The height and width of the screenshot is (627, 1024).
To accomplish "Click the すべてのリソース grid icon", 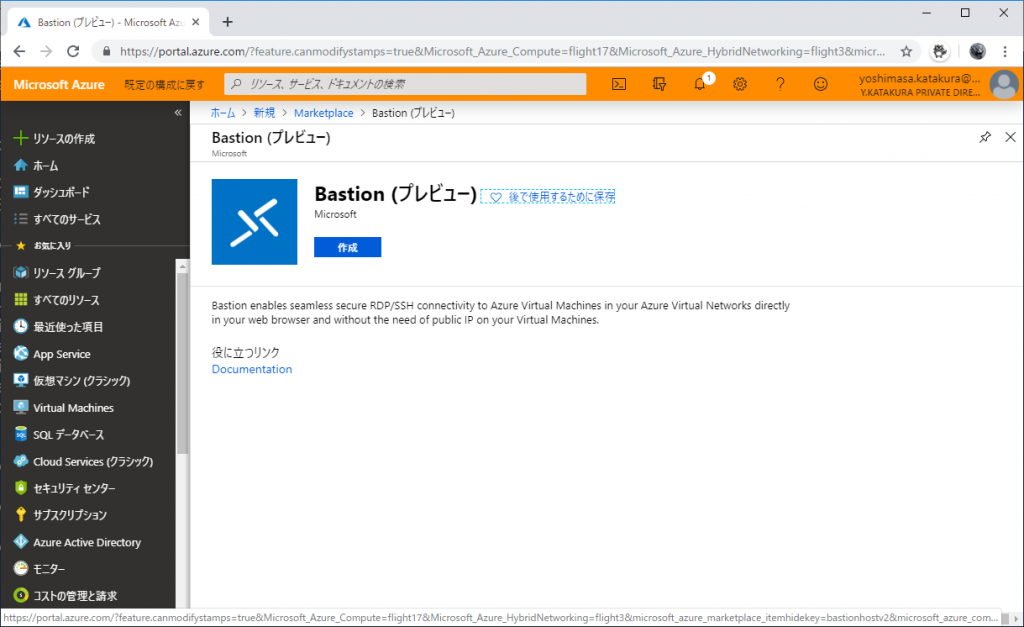I will 21,300.
